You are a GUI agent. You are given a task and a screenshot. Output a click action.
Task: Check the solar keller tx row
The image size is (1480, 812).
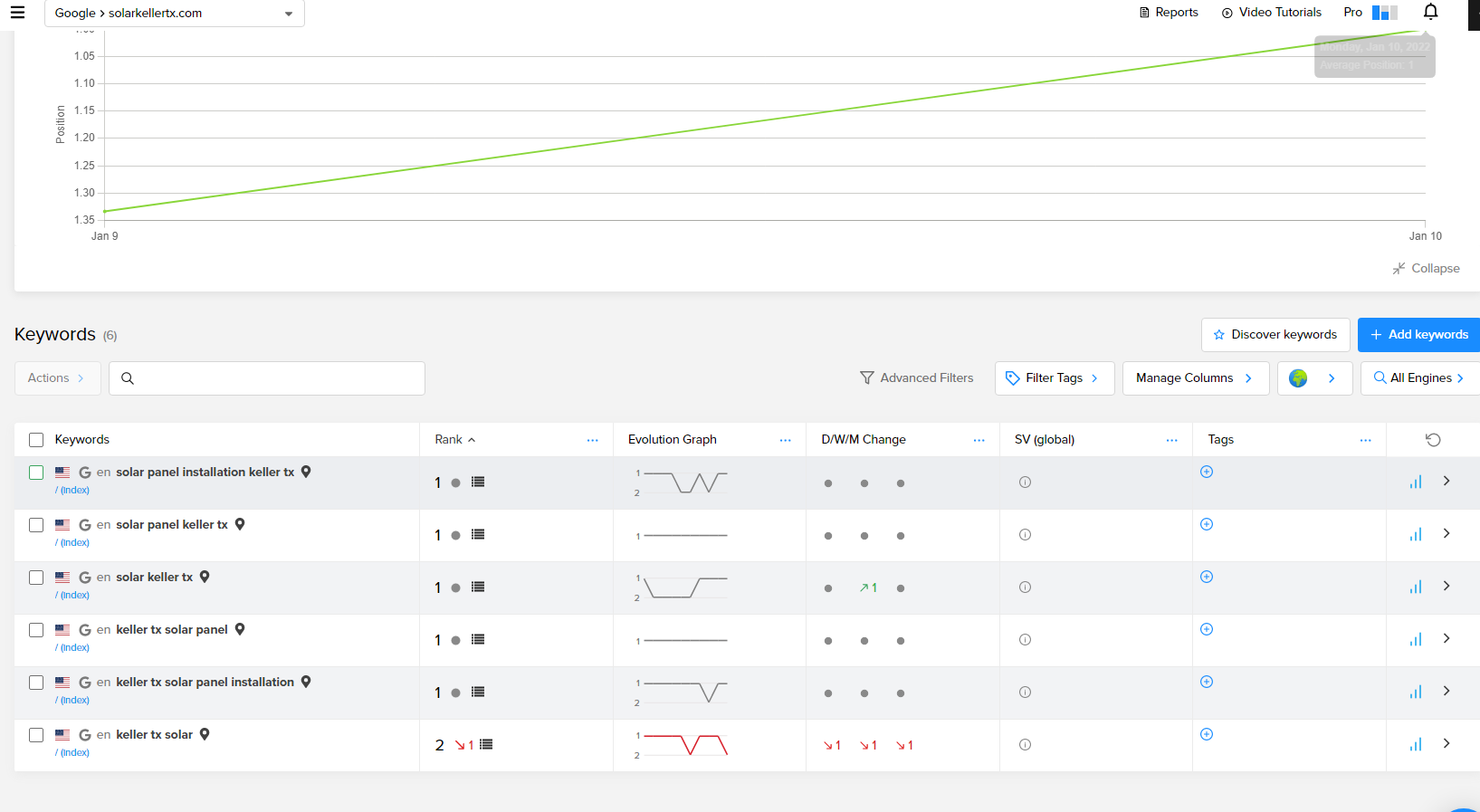coord(36,578)
